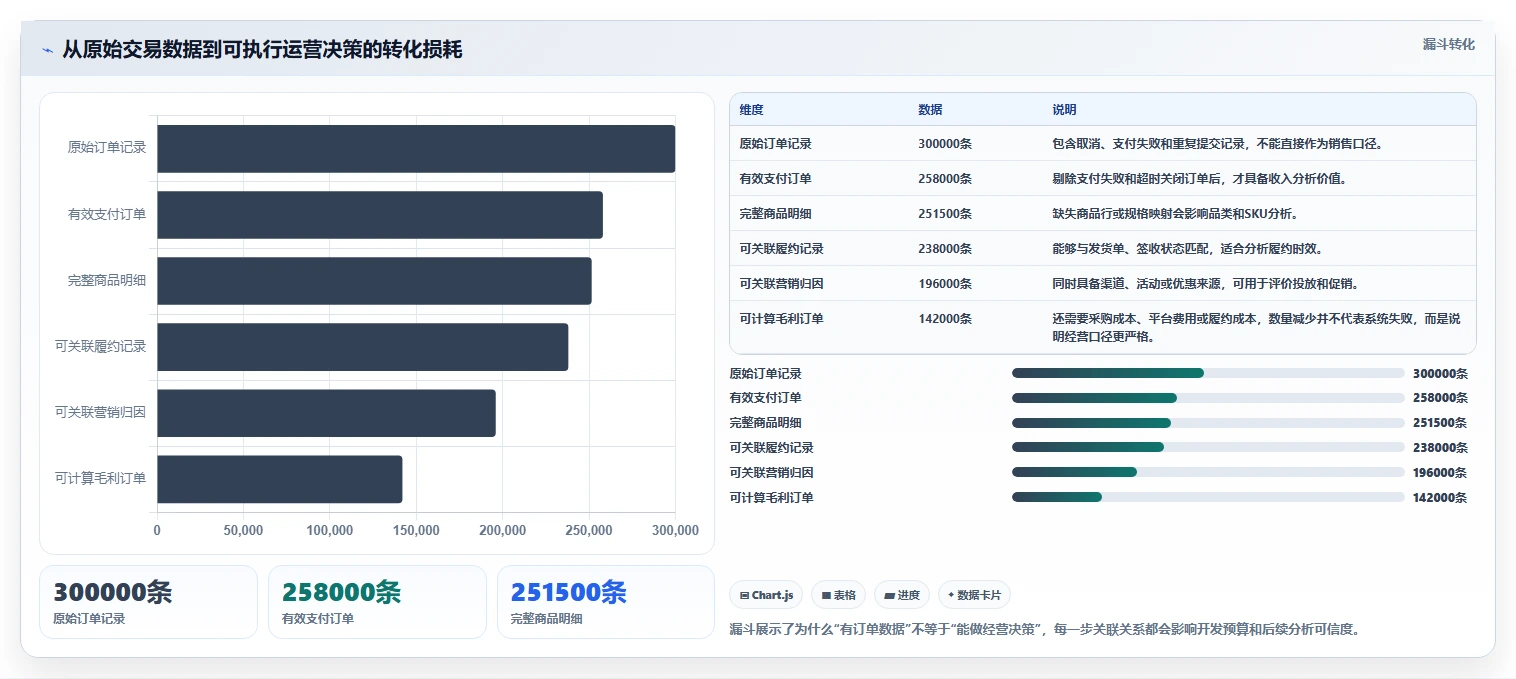Screen dimensions: 1516x679
Task: Click the description starting 同时具备渠道
Action: tap(1205, 284)
